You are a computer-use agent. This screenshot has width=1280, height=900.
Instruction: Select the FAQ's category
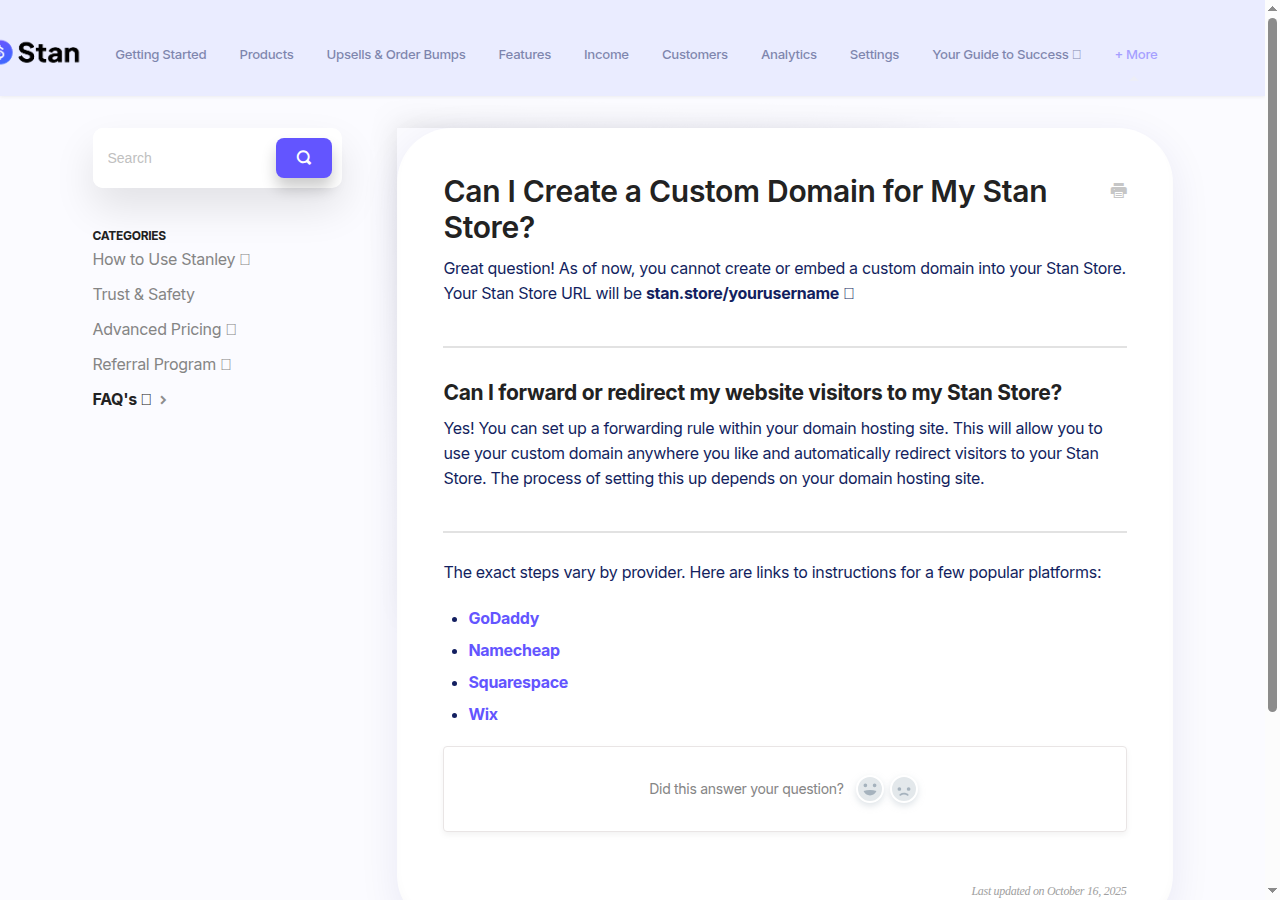point(121,399)
